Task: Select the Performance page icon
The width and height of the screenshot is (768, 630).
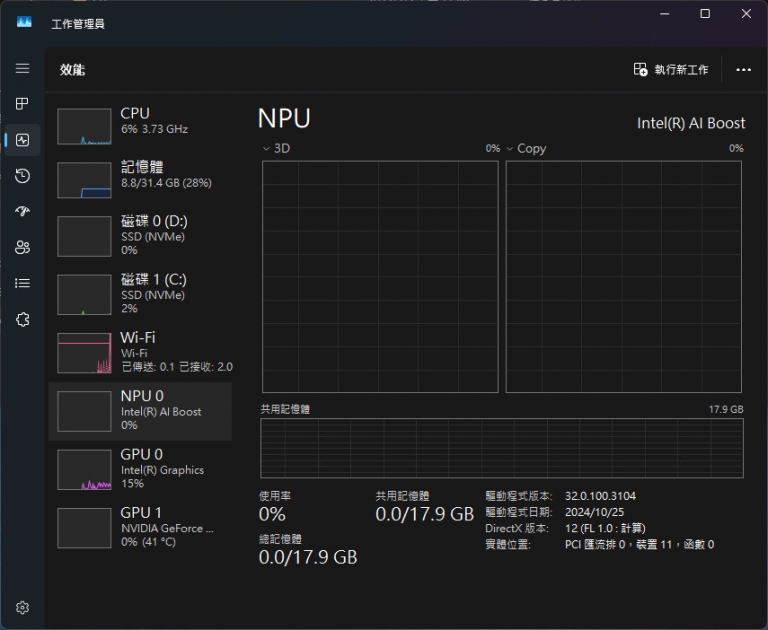Action: tap(23, 140)
